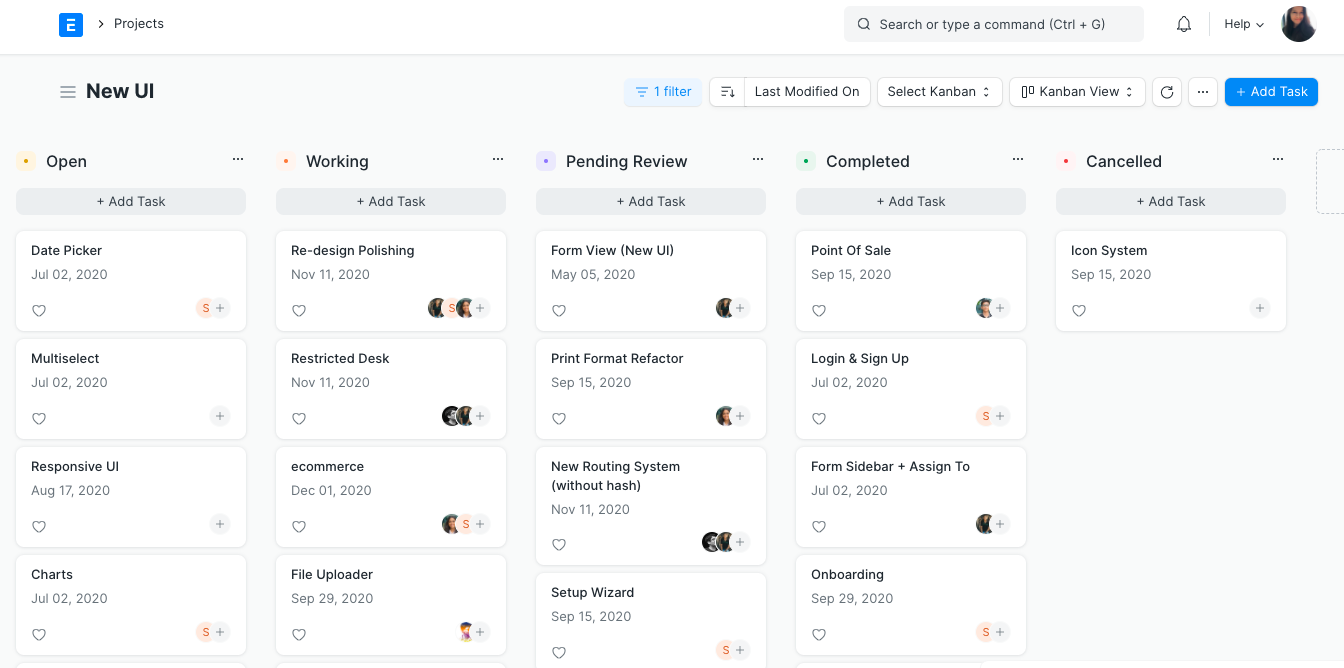Open Pending Review column options menu
Viewport: 1344px width, 668px height.
758,160
